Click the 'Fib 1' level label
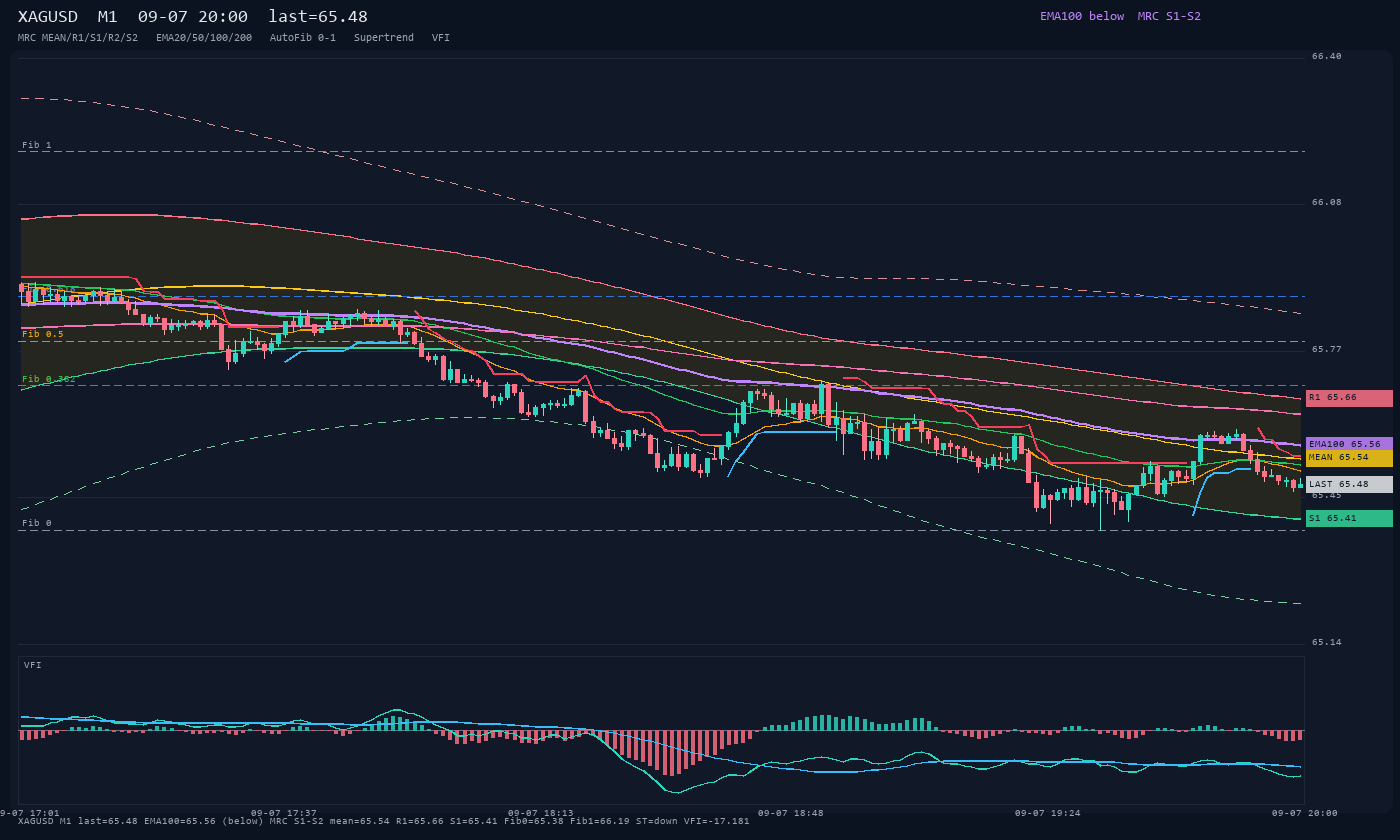This screenshot has width=1400, height=840. [x=37, y=145]
